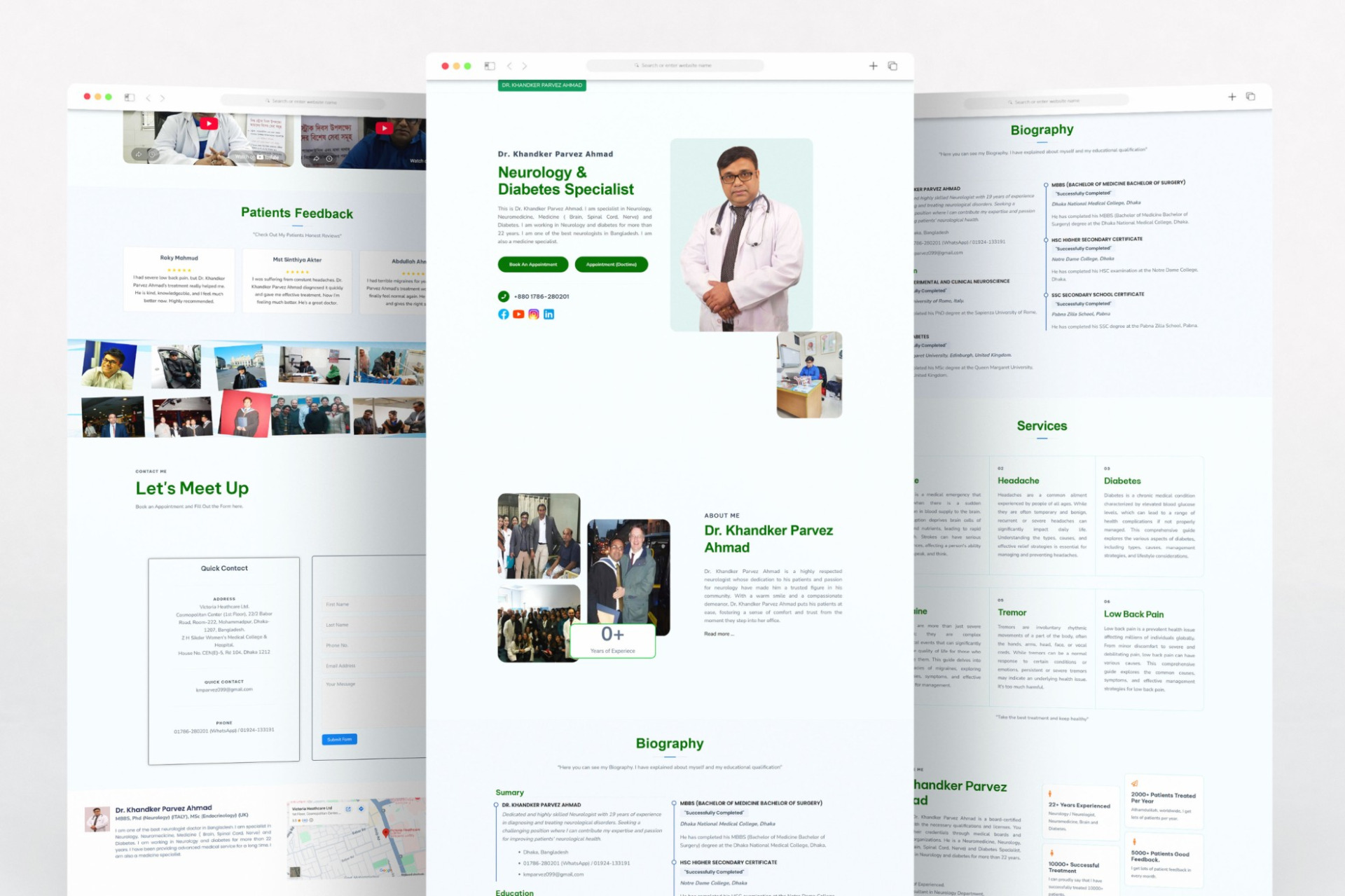Image resolution: width=1345 pixels, height=896 pixels.
Task: Click the '22+ Years Experienced' stat card
Action: 1081,813
